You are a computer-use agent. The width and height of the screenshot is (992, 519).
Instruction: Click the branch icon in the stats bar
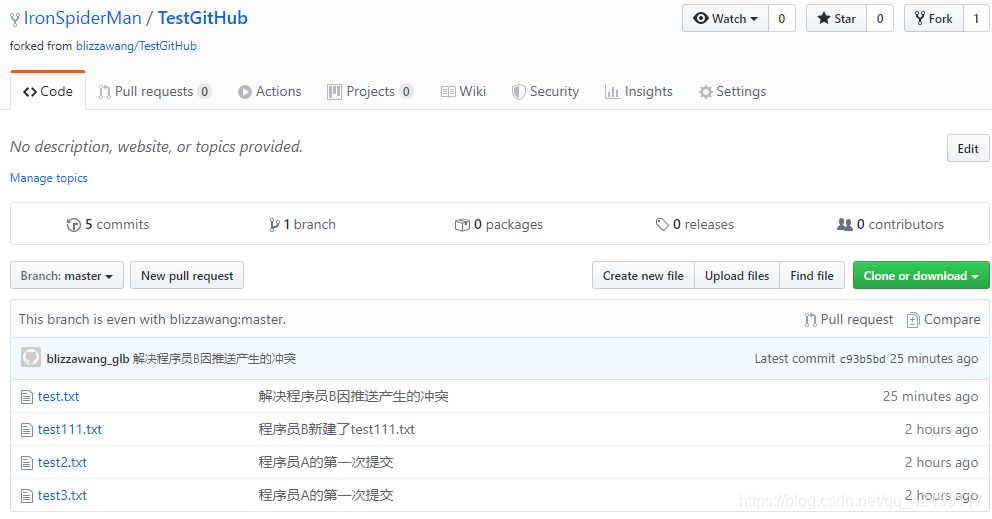pos(274,225)
